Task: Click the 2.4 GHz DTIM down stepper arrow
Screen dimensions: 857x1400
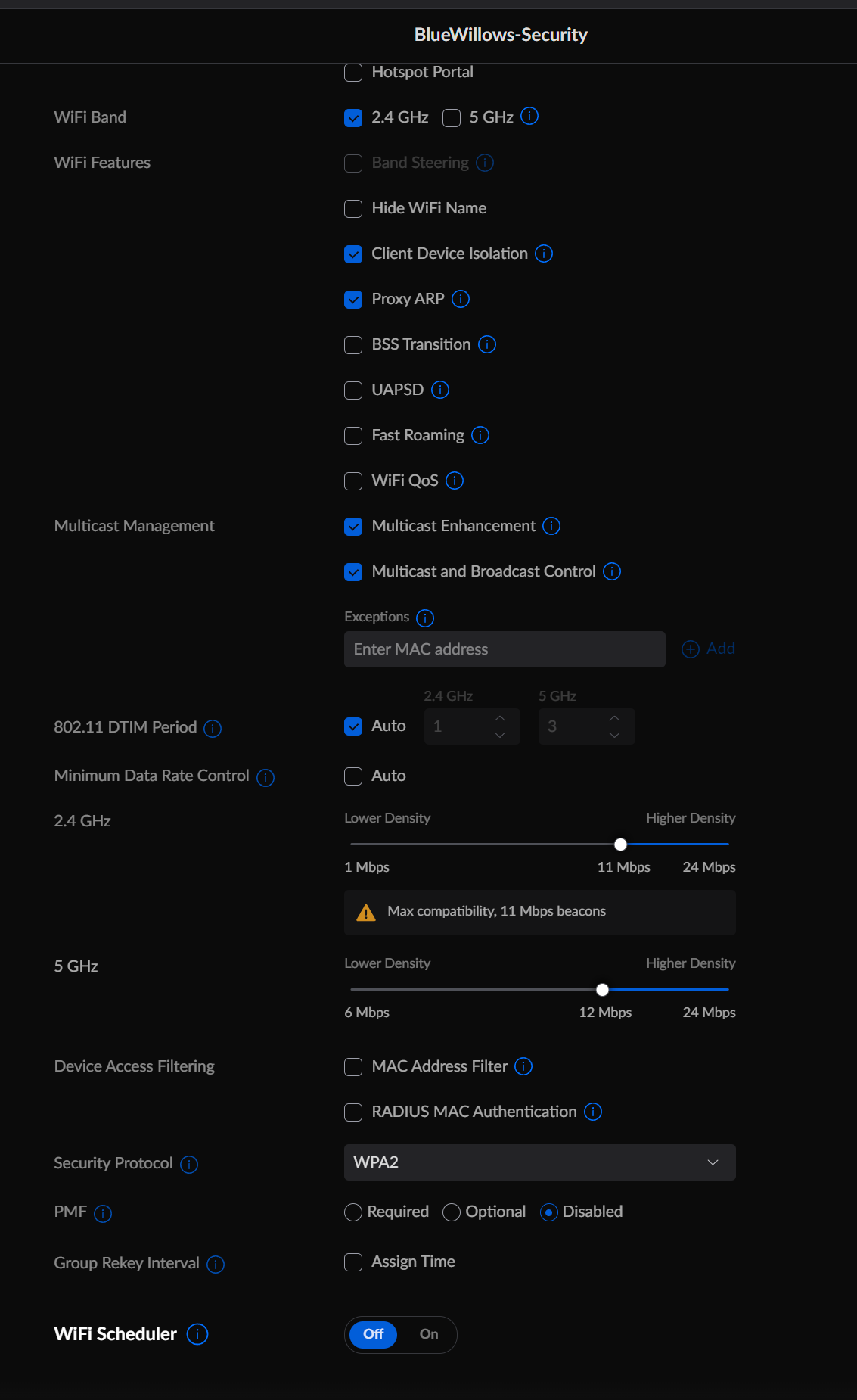Action: [x=499, y=734]
